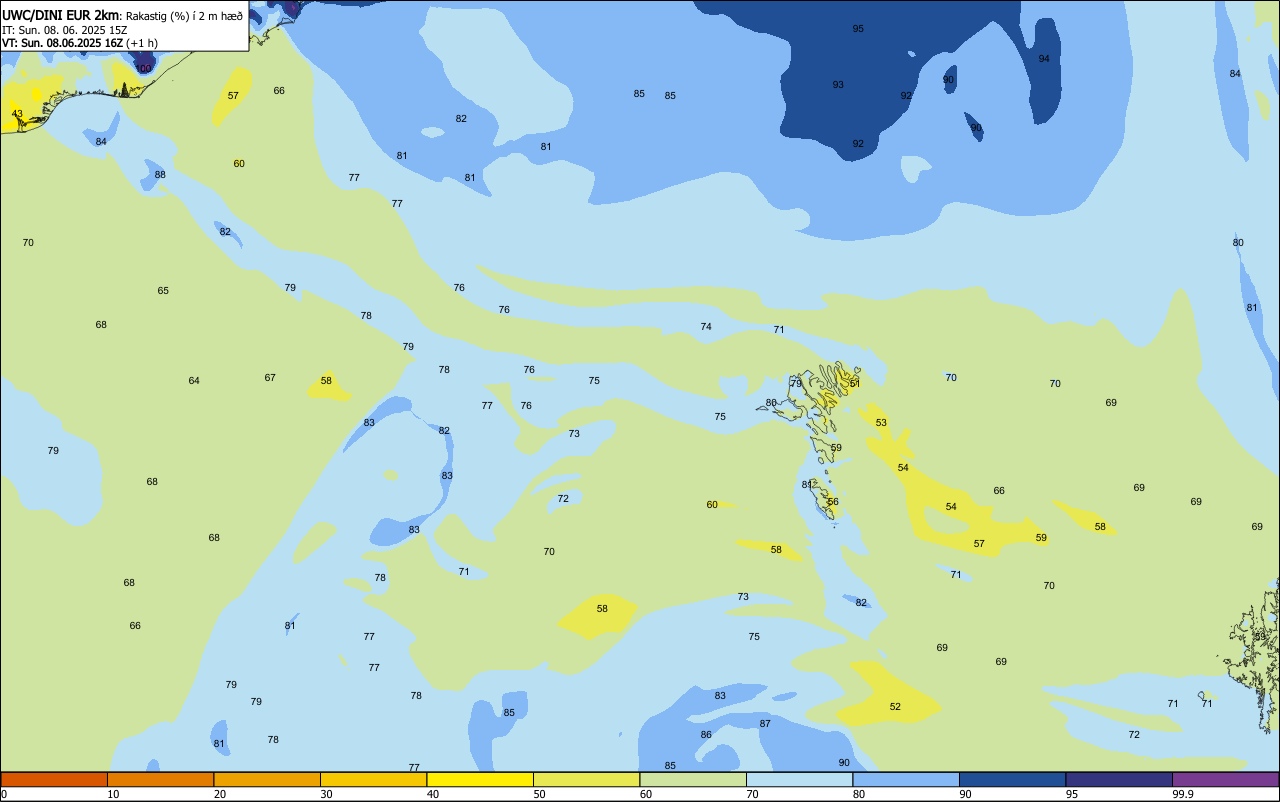Click the '20' legend tick label
Image resolution: width=1280 pixels, height=802 pixels.
tap(220, 794)
